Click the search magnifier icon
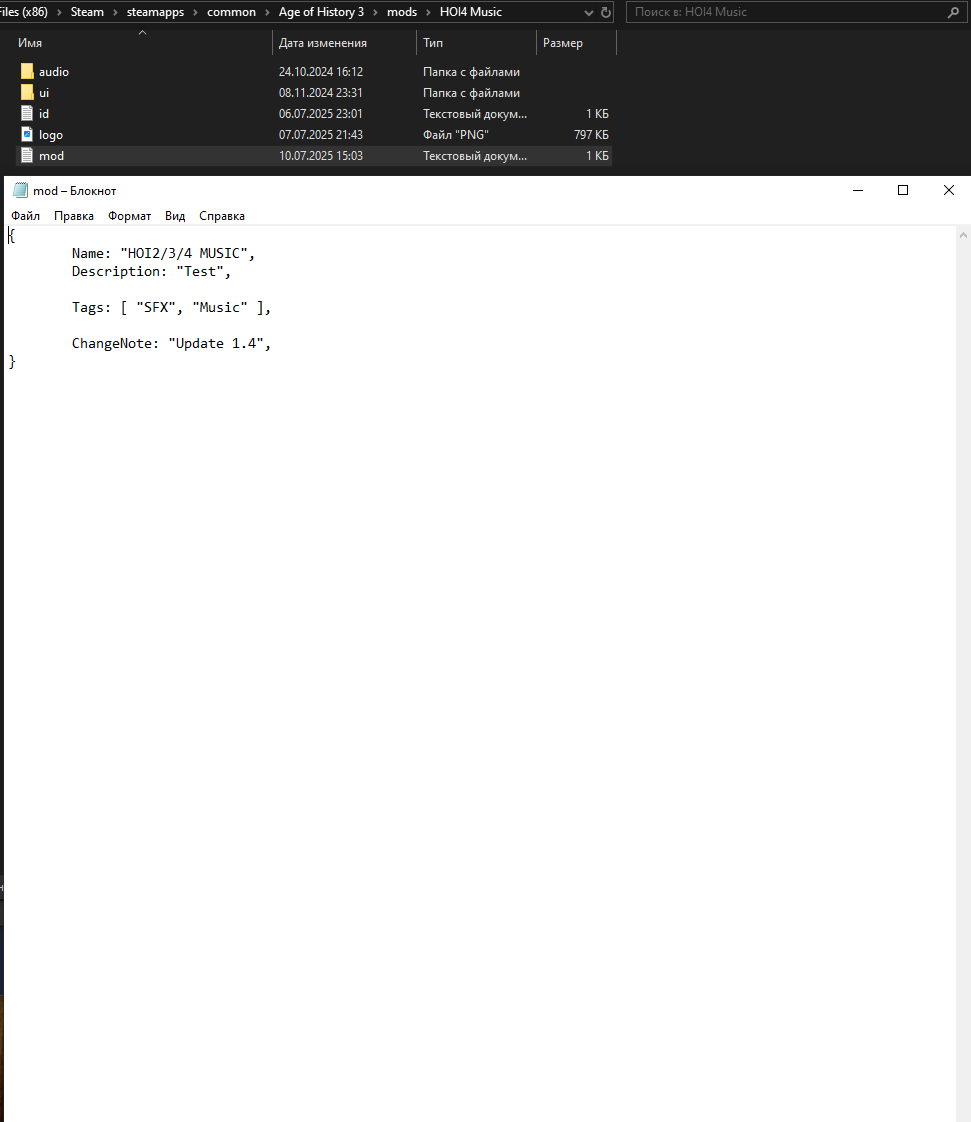This screenshot has height=1122, width=971. tap(953, 12)
